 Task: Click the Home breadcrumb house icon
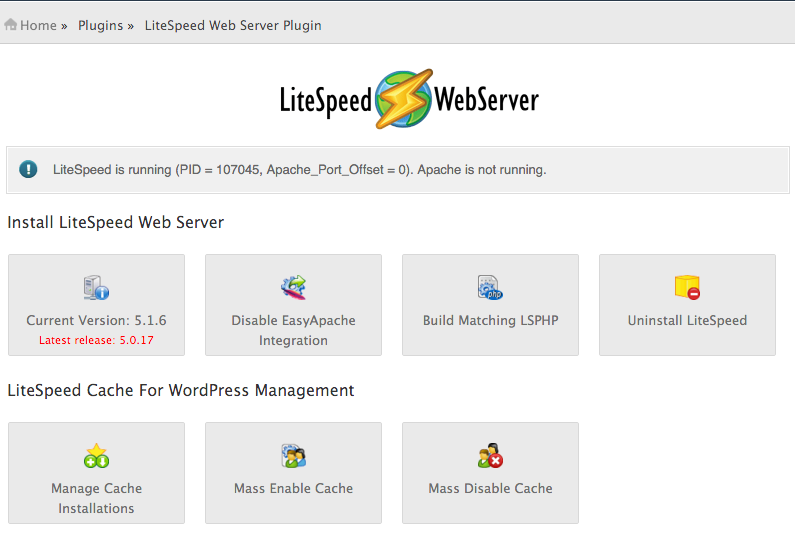(10, 24)
